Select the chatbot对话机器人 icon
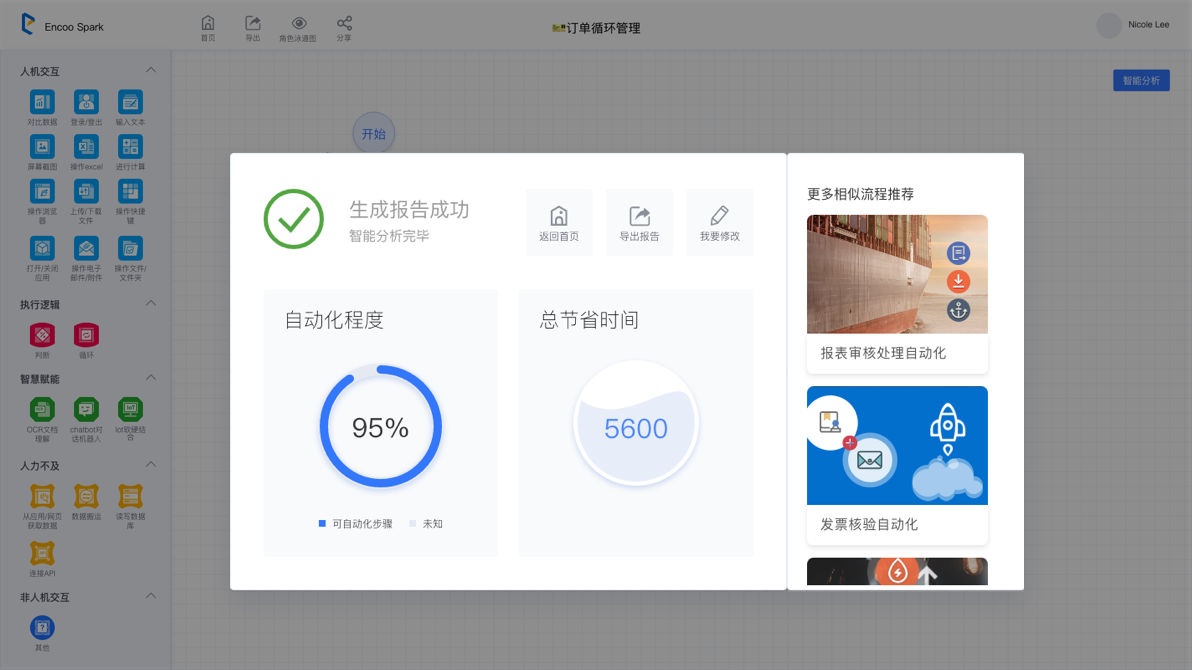 coord(86,409)
